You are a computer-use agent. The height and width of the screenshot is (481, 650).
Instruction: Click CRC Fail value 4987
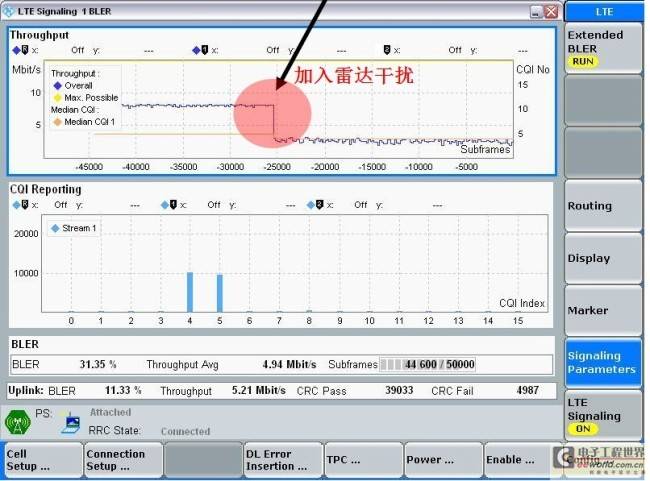click(528, 391)
